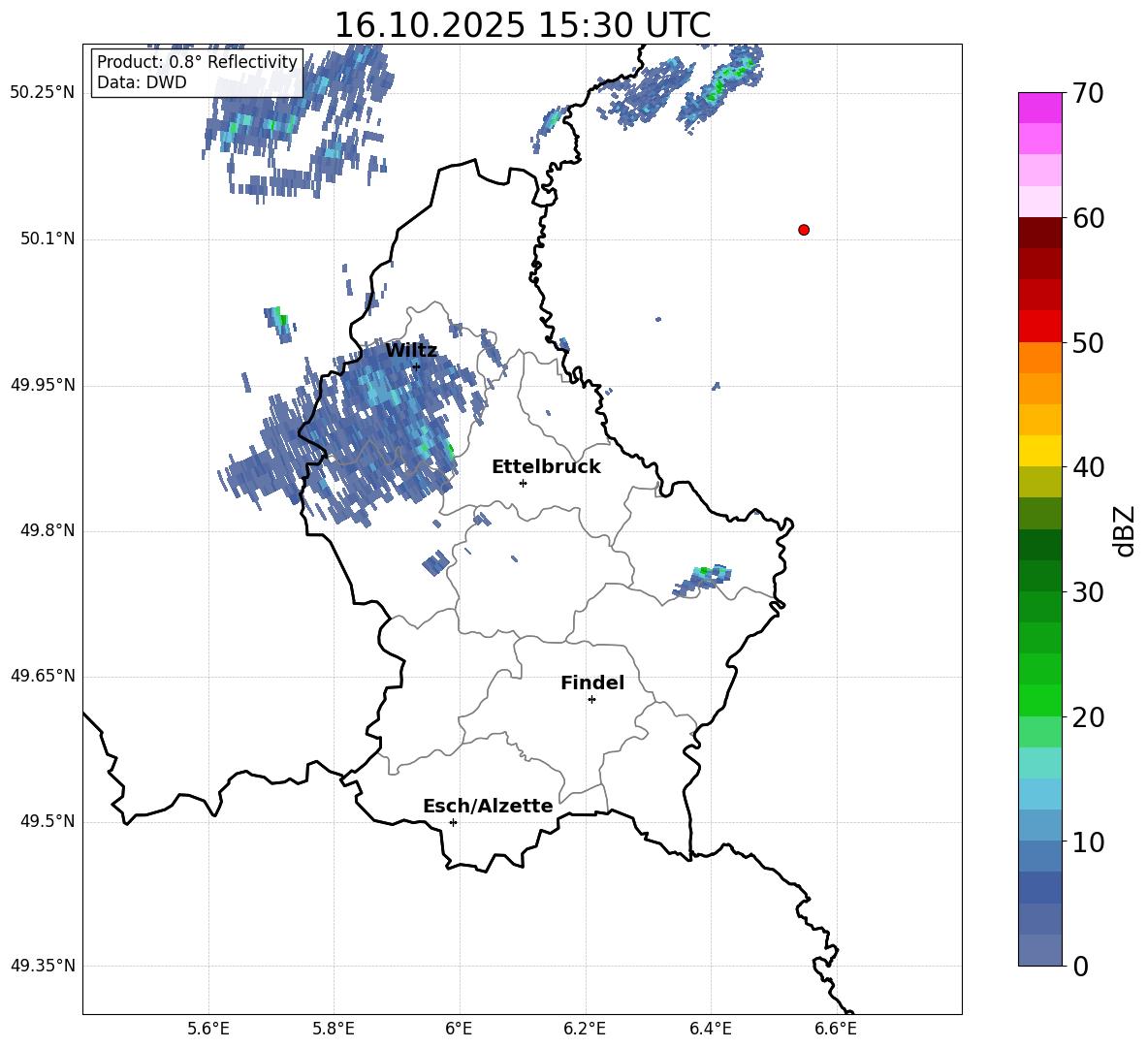Image resolution: width=1148 pixels, height=1048 pixels.
Task: Click the 6.6°E longitude label
Action: (836, 1029)
